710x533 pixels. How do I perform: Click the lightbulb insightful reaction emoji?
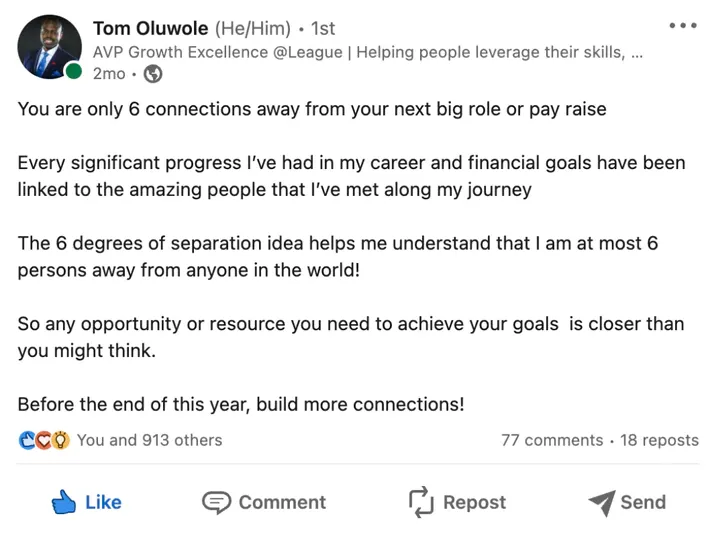[x=60, y=440]
